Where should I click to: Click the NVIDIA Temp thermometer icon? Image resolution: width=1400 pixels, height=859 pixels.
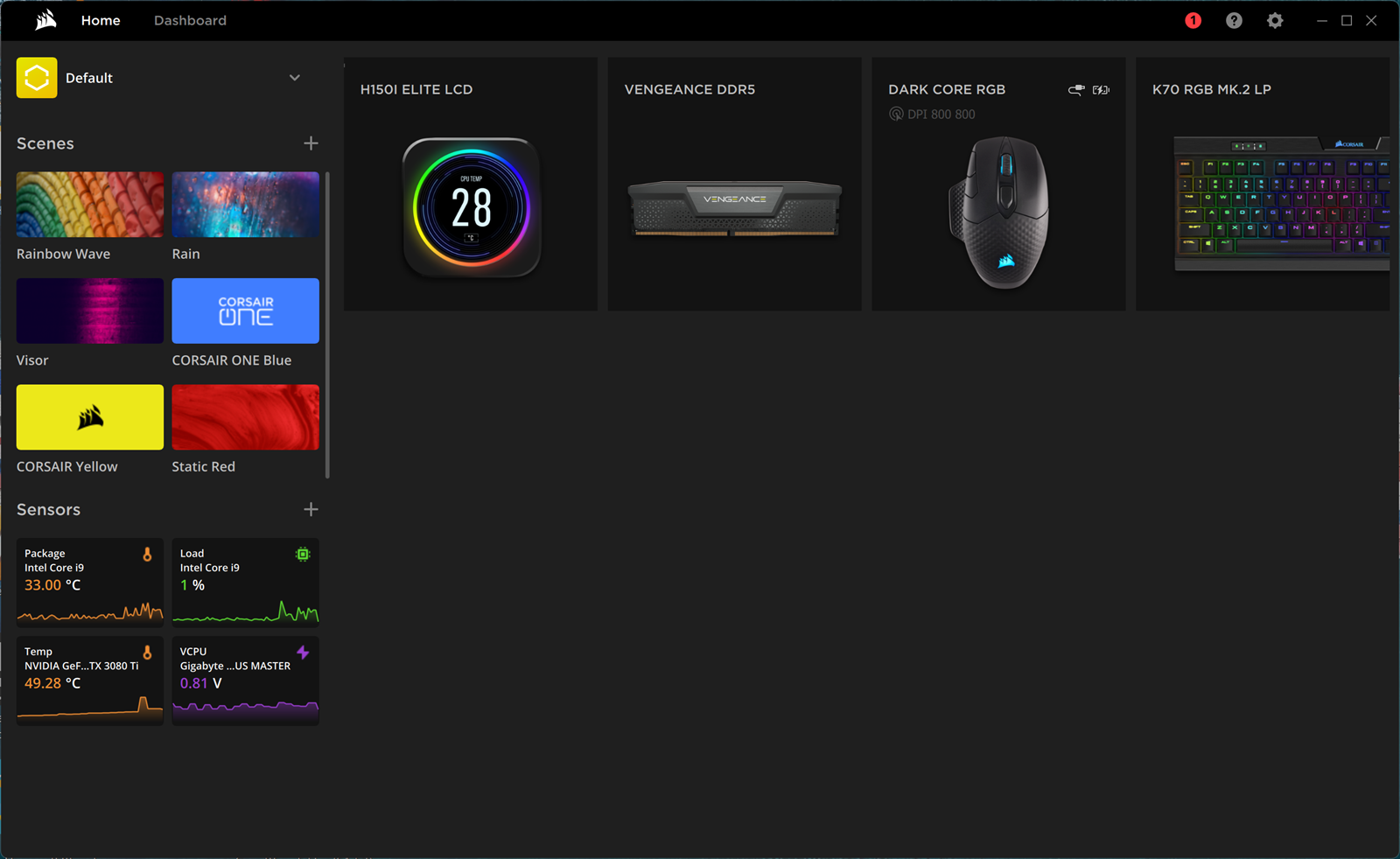[147, 653]
